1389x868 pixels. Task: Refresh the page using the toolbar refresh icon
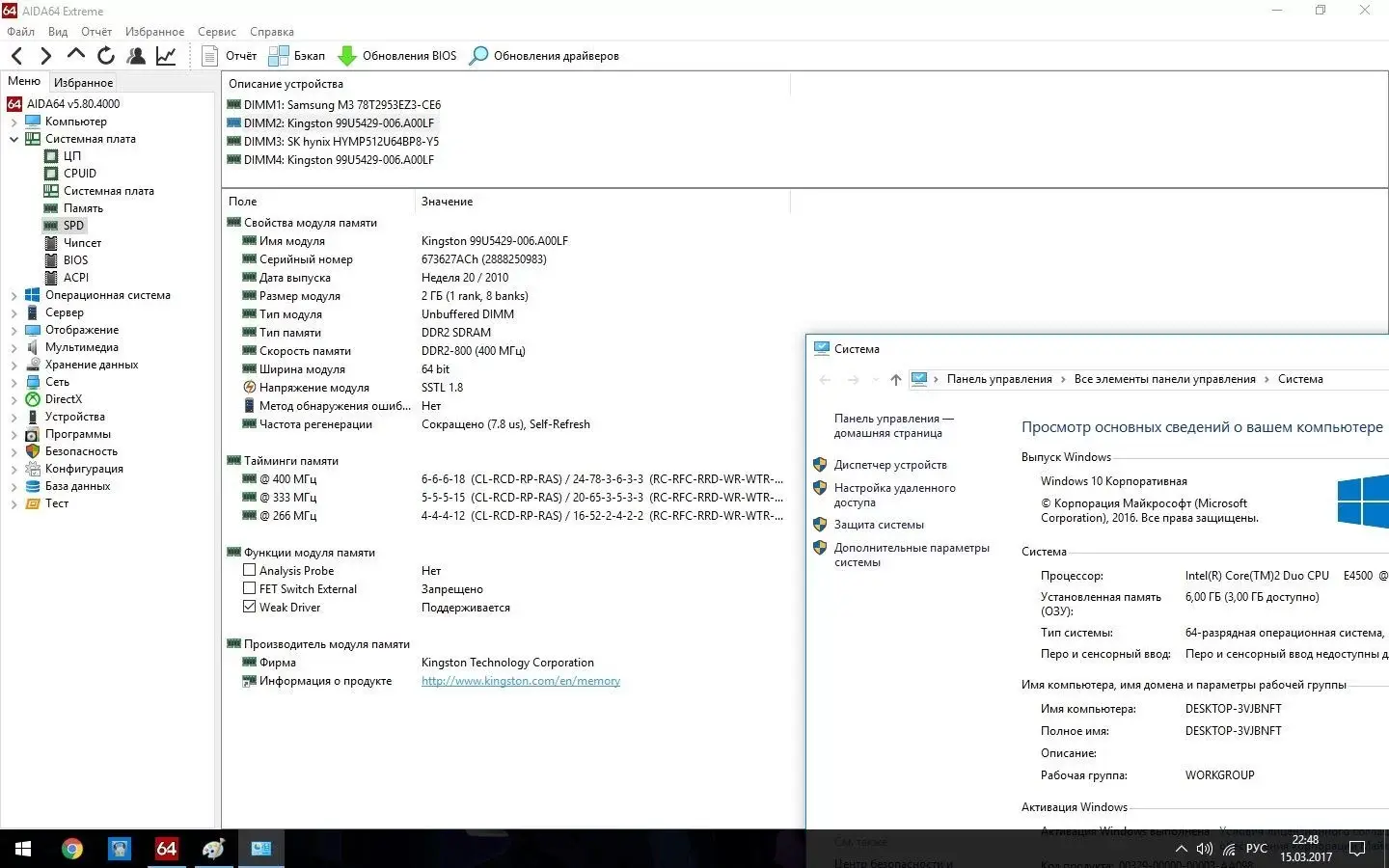(x=106, y=56)
